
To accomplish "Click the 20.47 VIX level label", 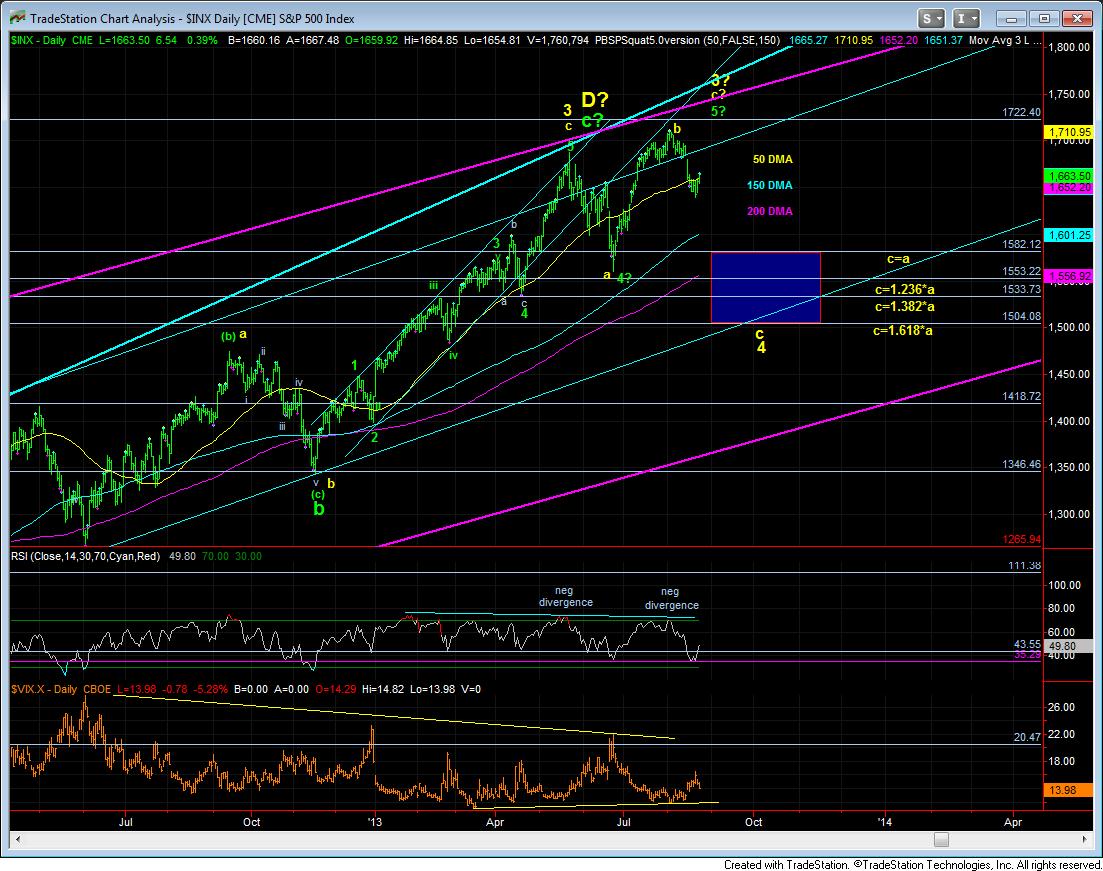I will click(1026, 737).
